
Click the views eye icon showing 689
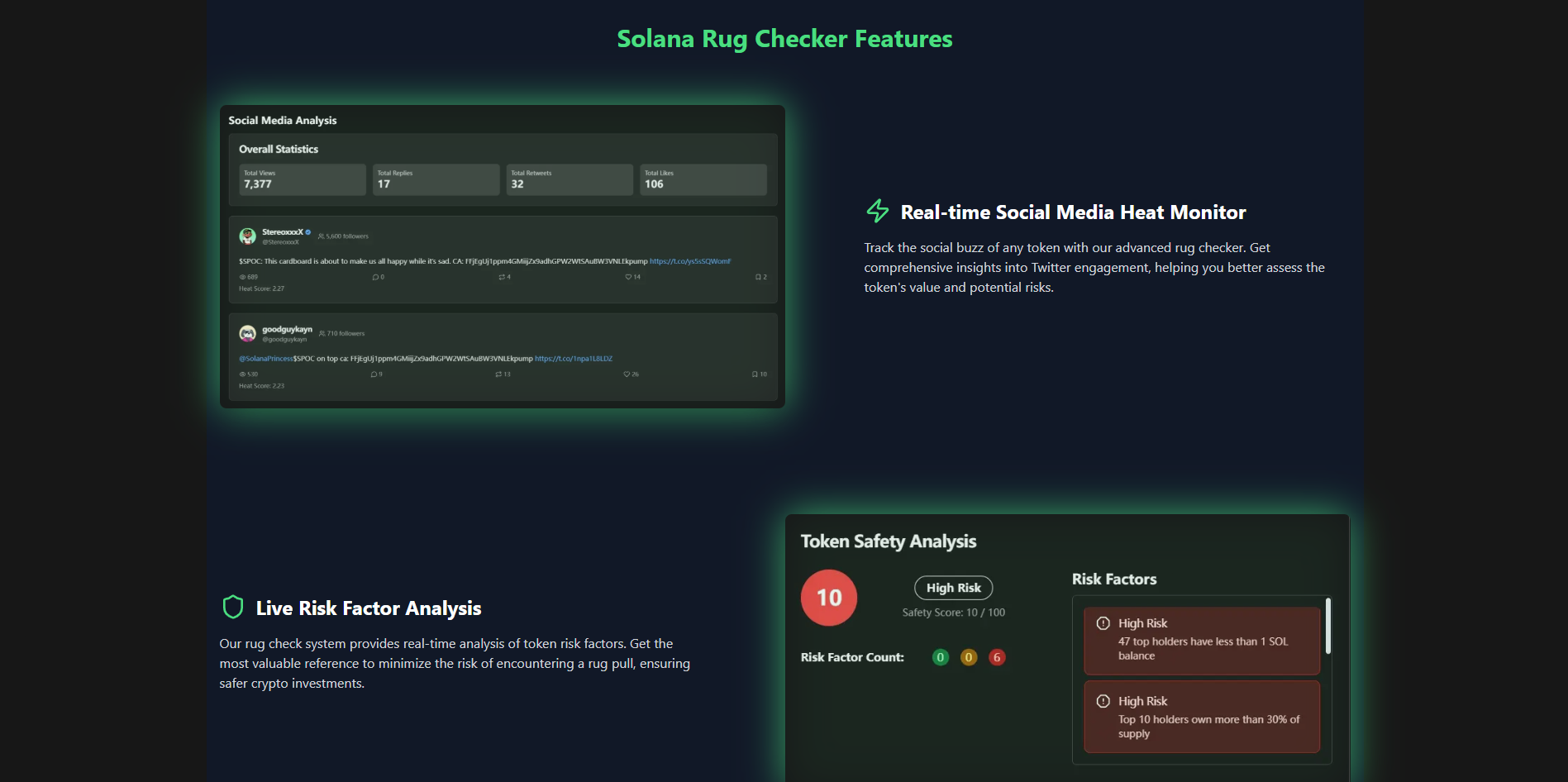click(x=242, y=277)
